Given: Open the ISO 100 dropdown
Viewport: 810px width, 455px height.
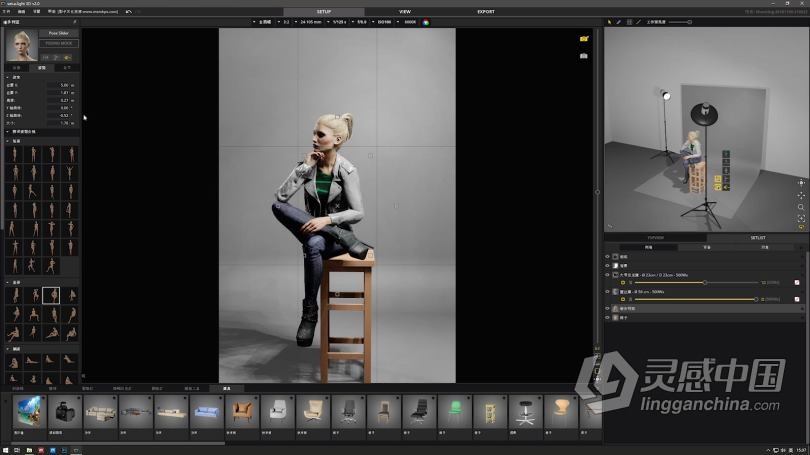Looking at the screenshot, I should [382, 22].
